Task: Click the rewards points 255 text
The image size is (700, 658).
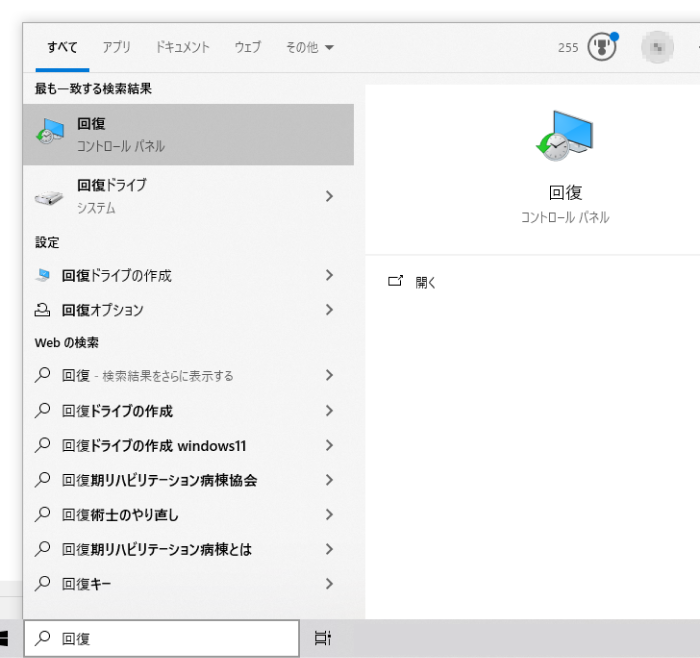Action: 568,47
